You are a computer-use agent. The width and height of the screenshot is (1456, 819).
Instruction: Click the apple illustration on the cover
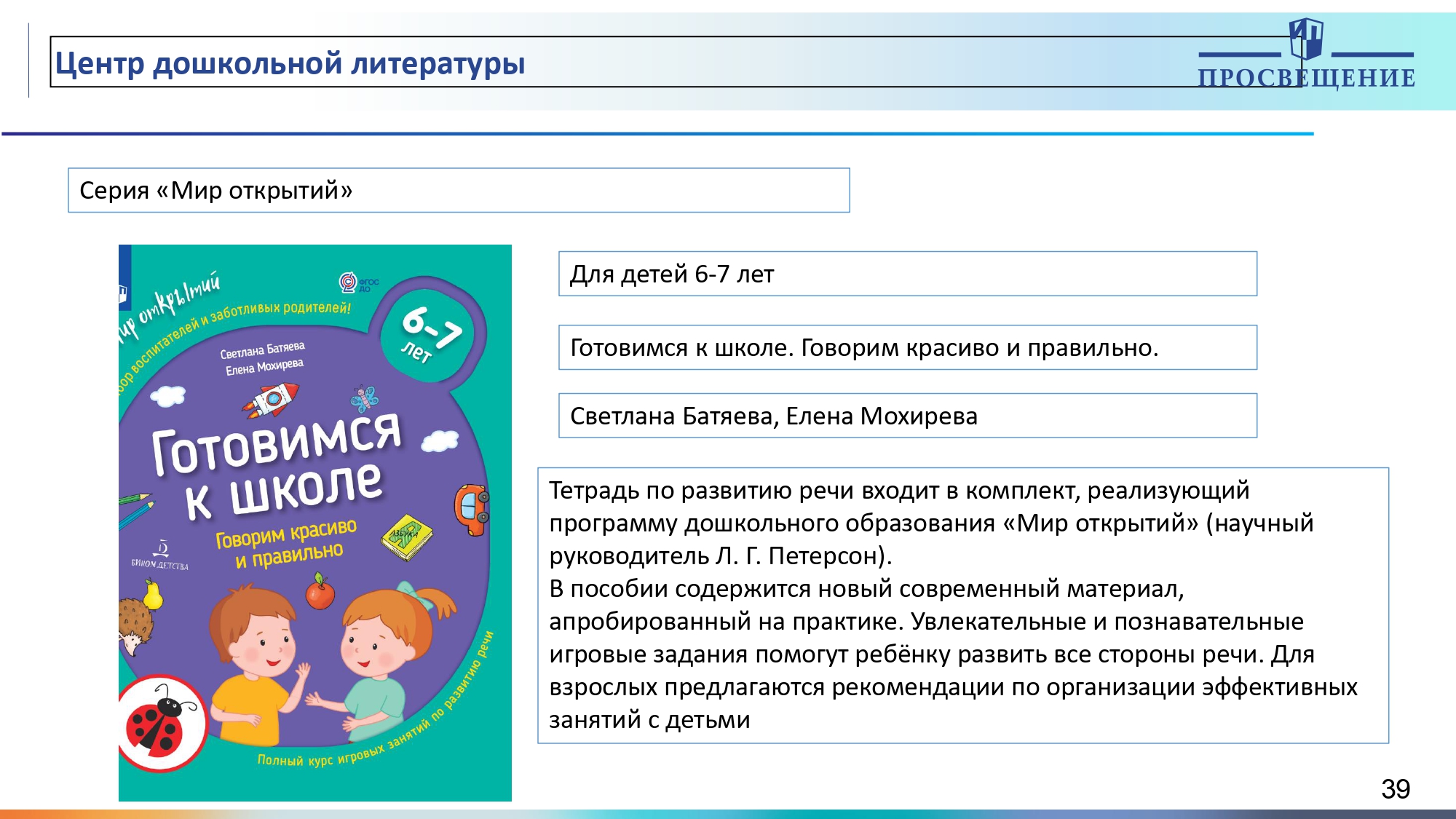coord(320,591)
